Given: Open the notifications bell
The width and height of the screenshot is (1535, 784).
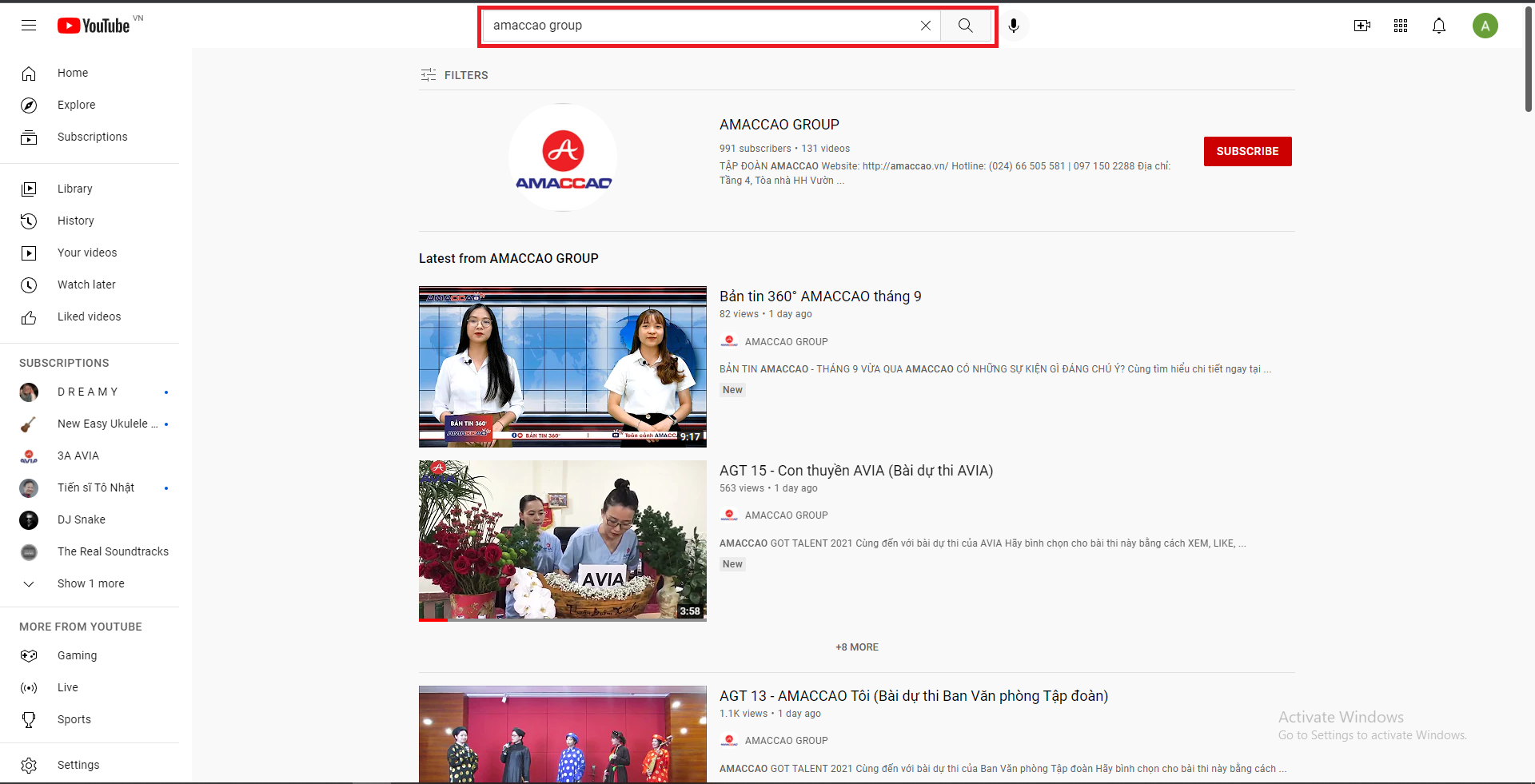Looking at the screenshot, I should [1439, 26].
